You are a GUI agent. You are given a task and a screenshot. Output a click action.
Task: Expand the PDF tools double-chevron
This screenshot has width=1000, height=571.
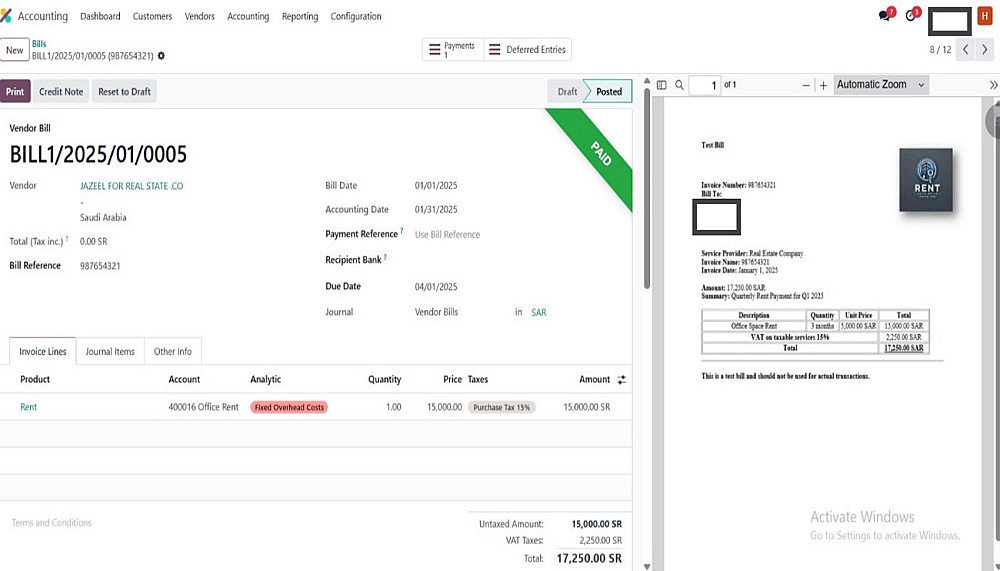pos(994,85)
